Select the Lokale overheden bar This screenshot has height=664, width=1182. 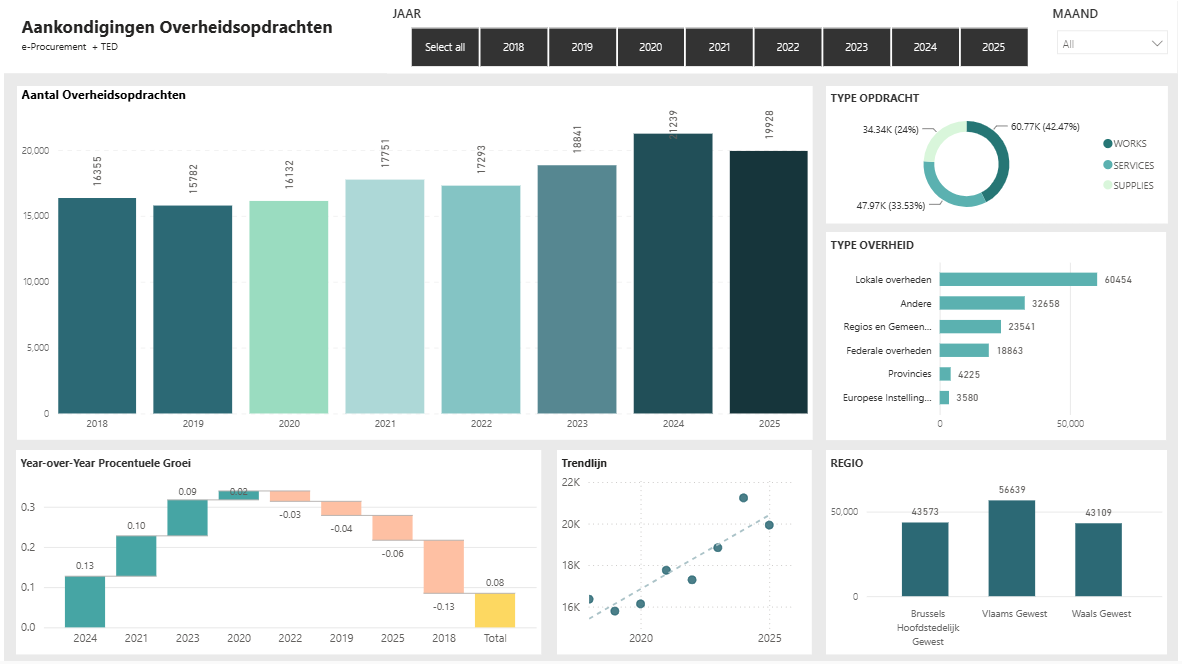coord(1018,280)
